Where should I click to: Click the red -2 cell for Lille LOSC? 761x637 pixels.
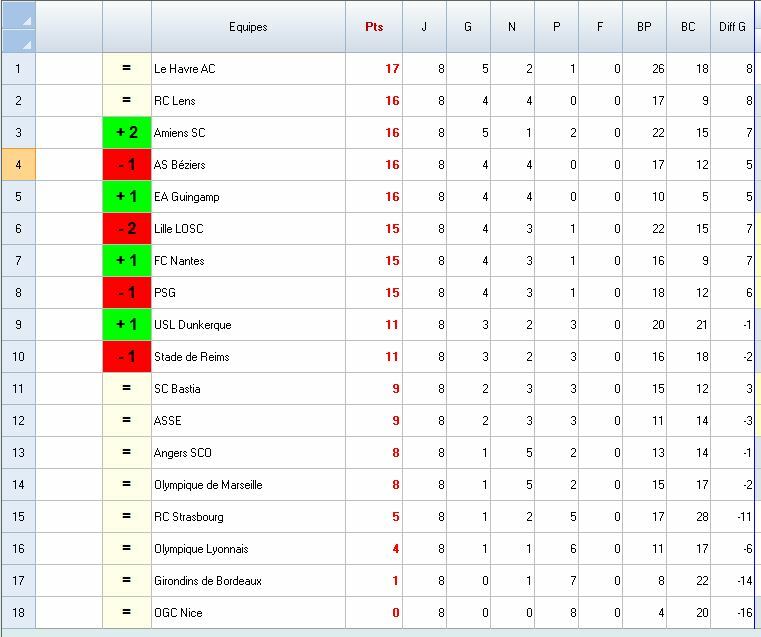pos(127,229)
